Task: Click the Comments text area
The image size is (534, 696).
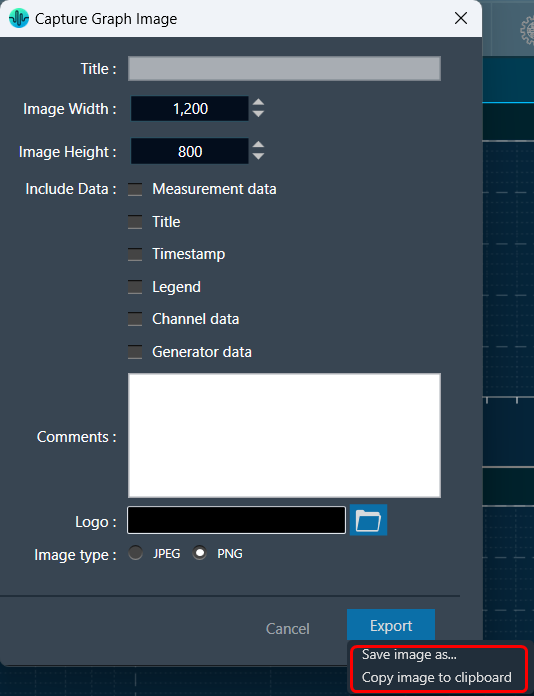Action: tap(284, 435)
